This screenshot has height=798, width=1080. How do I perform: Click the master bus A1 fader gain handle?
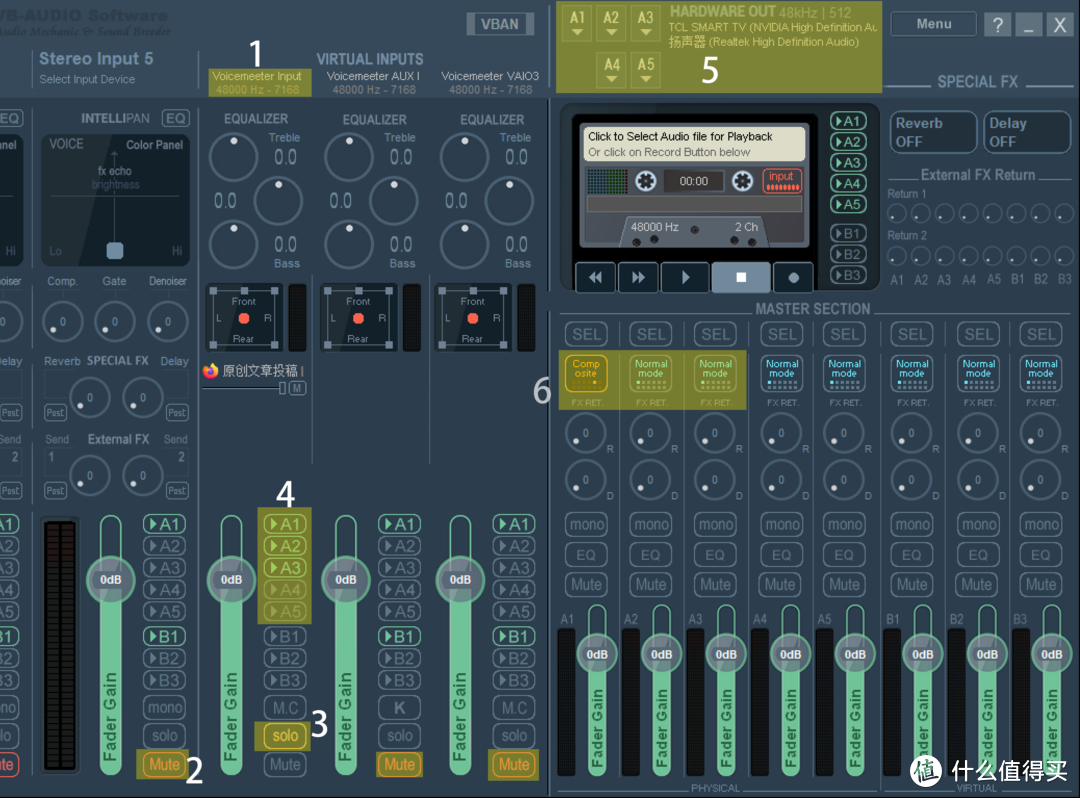pyautogui.click(x=596, y=654)
